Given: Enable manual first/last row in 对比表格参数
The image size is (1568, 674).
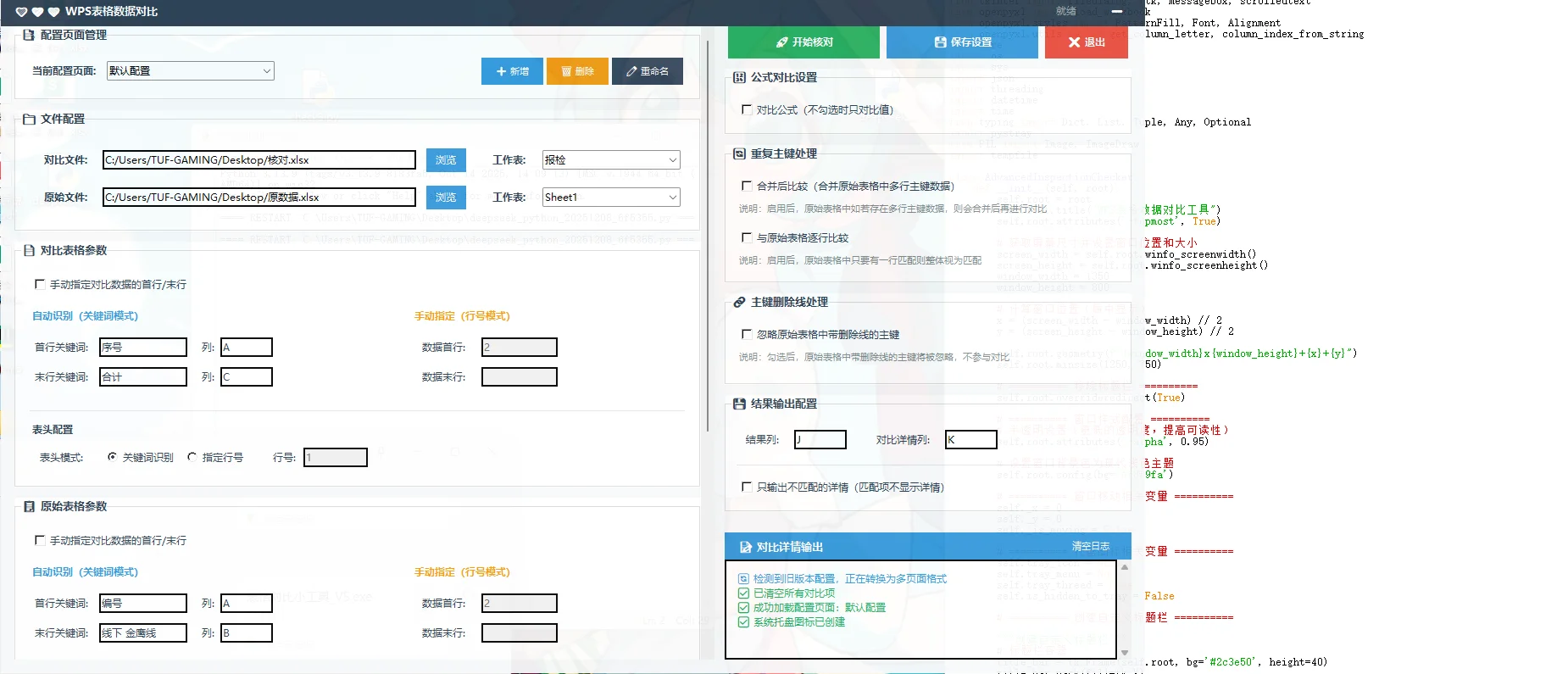Looking at the screenshot, I should pos(40,285).
